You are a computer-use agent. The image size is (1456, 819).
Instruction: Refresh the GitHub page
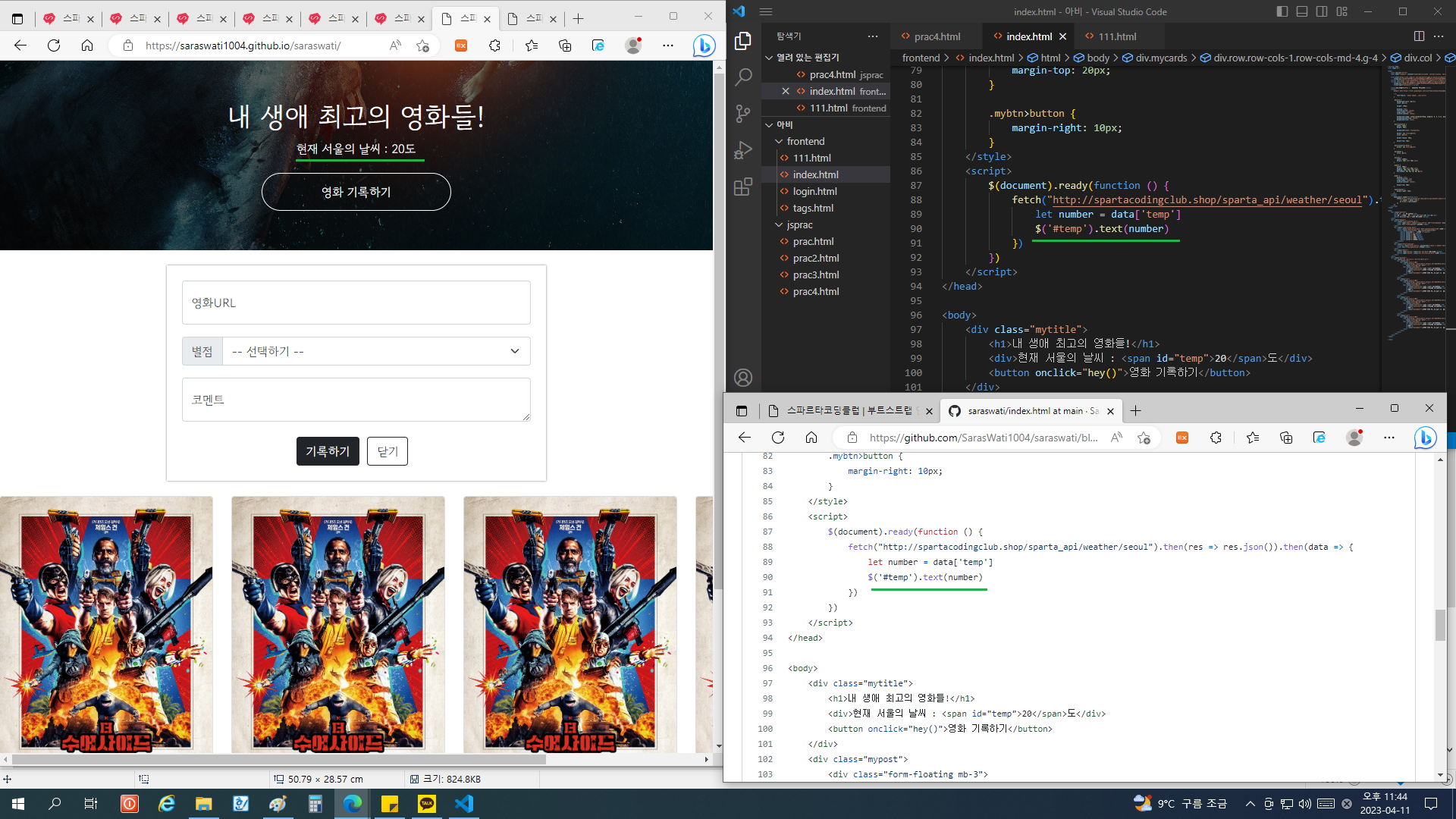coord(778,438)
